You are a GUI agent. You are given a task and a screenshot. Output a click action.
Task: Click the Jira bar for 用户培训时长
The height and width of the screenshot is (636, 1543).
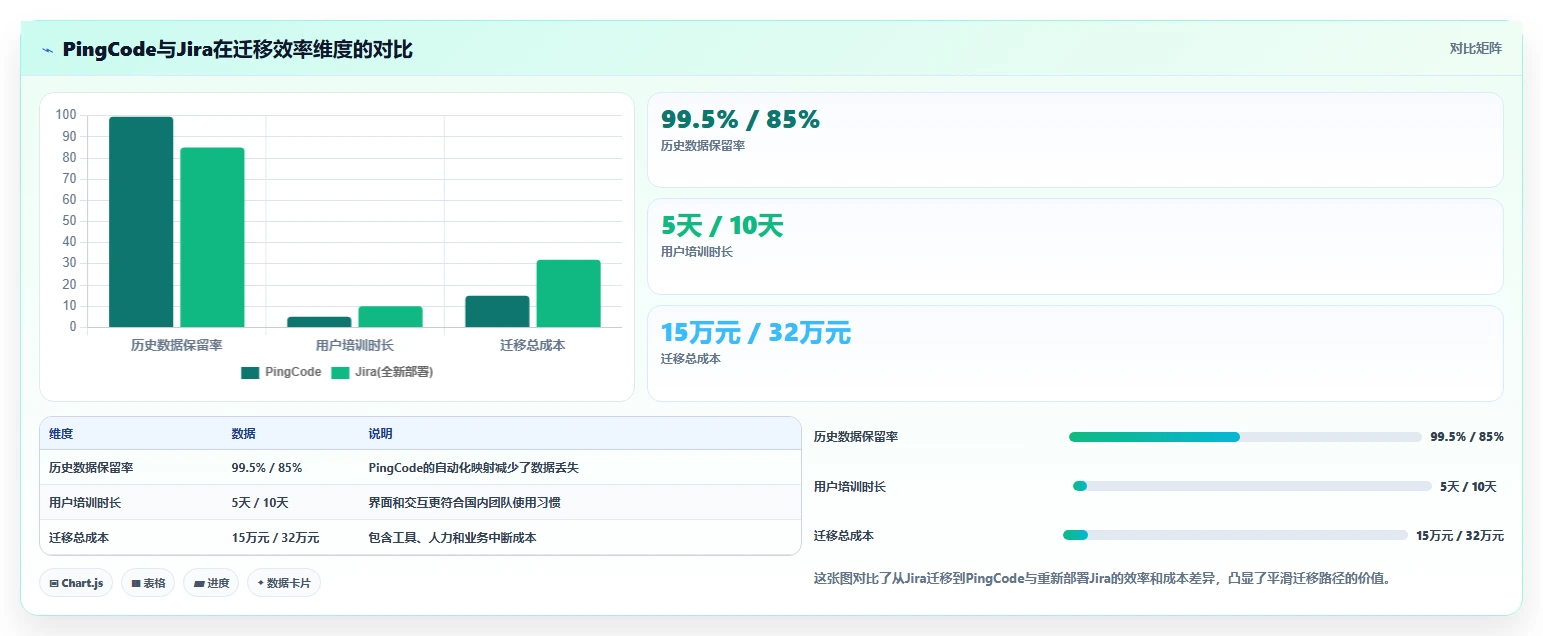390,316
